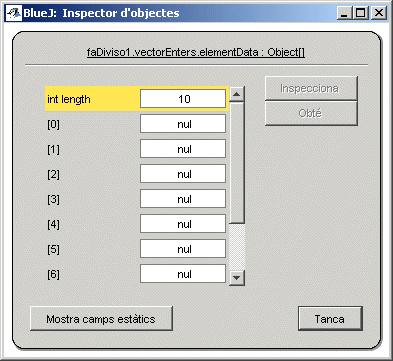The height and width of the screenshot is (361, 393).
Task: Click the Tanca button
Action: pos(330,319)
